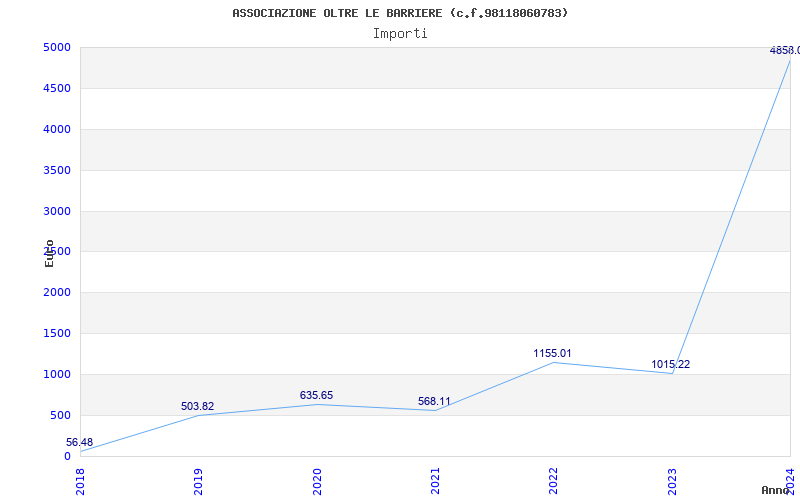The width and height of the screenshot is (800, 500).
Task: Select the 568.11 data label
Action: (x=434, y=401)
